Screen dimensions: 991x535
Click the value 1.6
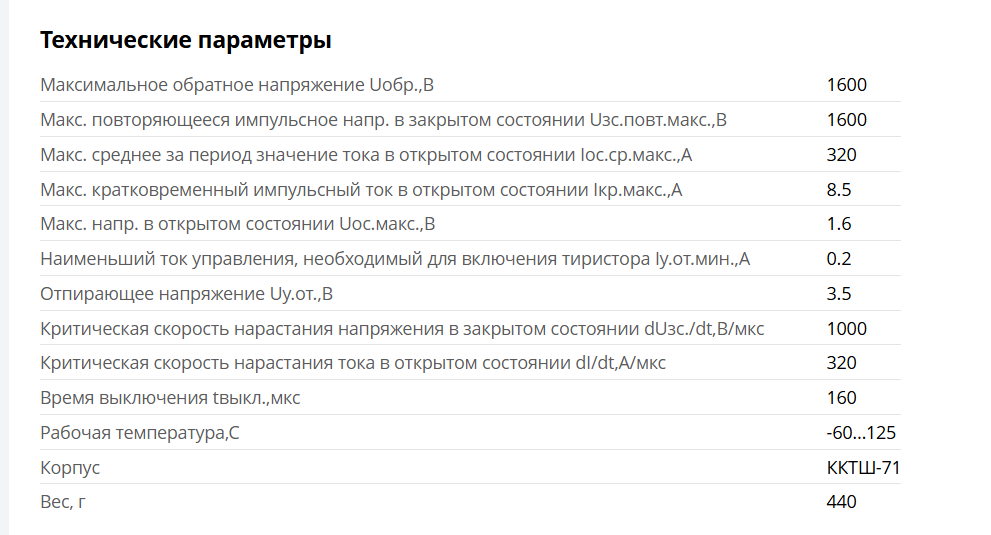[839, 224]
